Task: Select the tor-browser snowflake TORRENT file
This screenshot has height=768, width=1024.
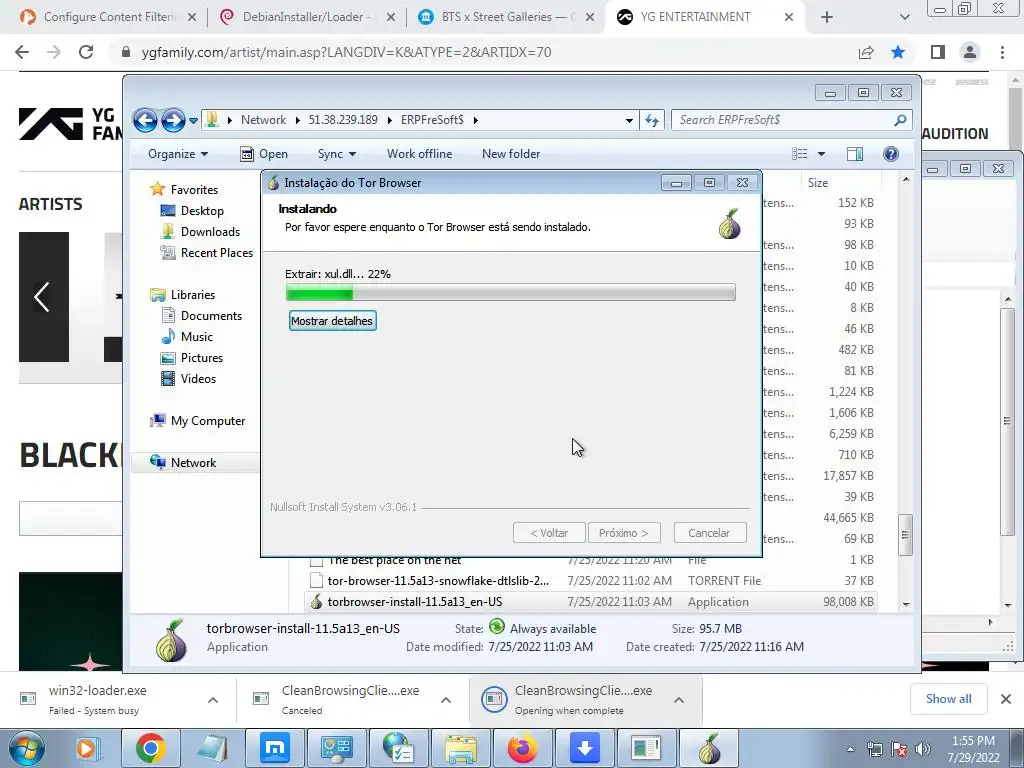Action: coord(591,581)
